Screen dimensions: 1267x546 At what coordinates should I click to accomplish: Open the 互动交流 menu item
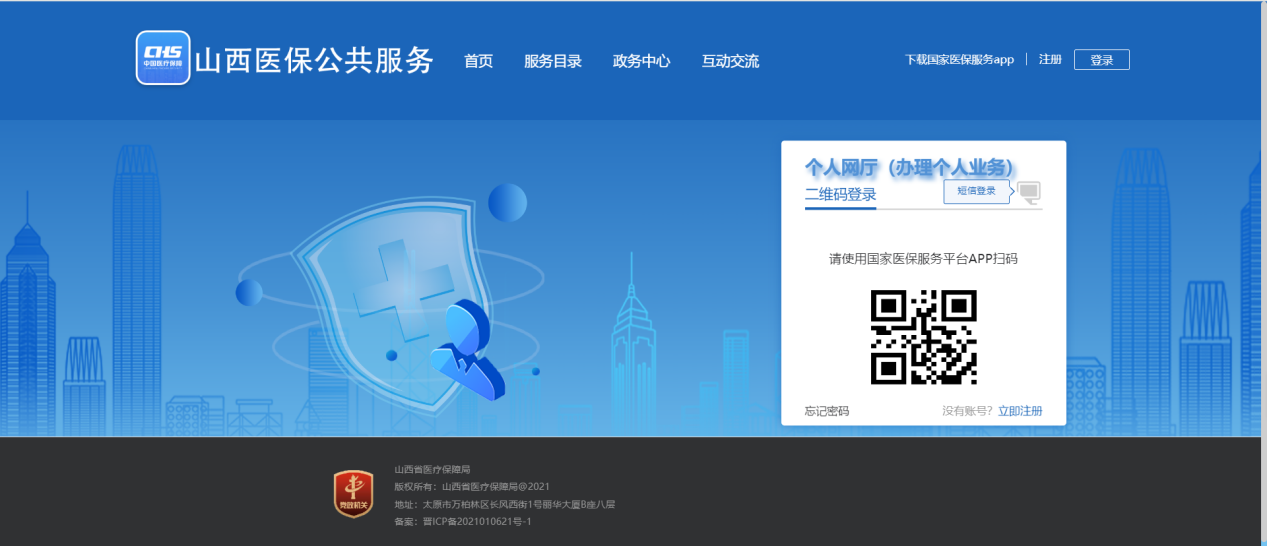(x=730, y=61)
